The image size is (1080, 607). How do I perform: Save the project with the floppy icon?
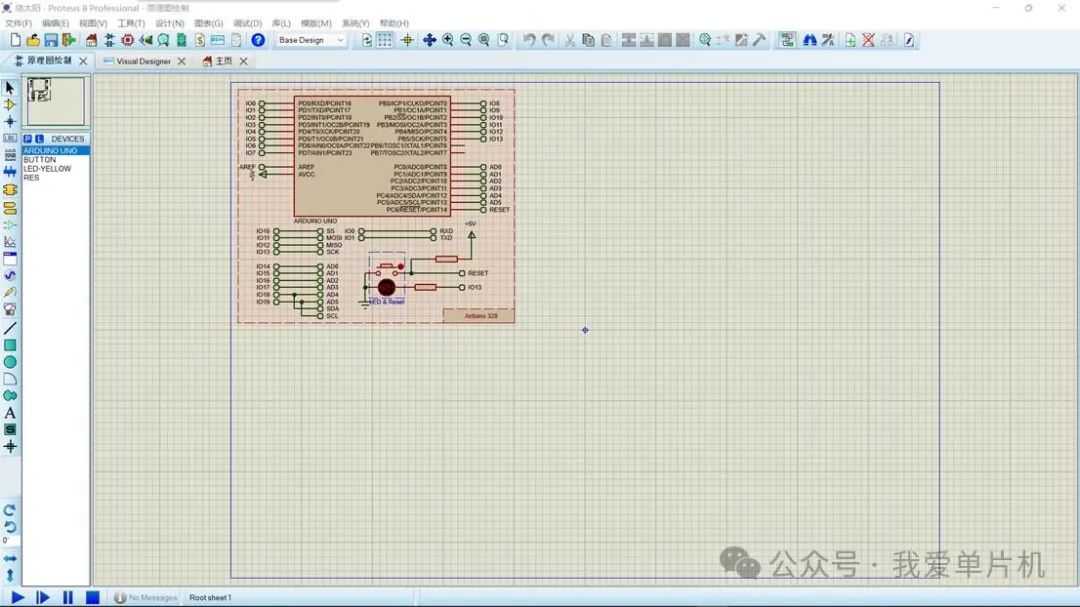click(x=51, y=40)
